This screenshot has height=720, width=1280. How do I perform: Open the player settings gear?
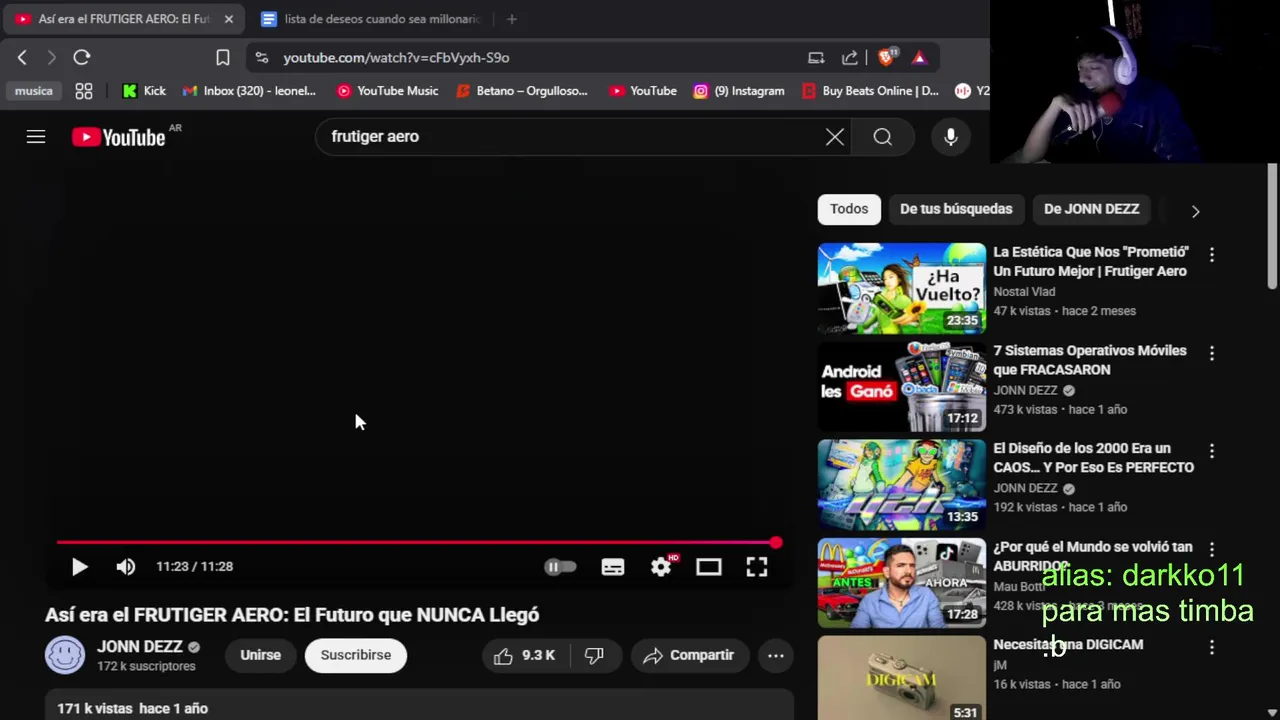click(661, 567)
